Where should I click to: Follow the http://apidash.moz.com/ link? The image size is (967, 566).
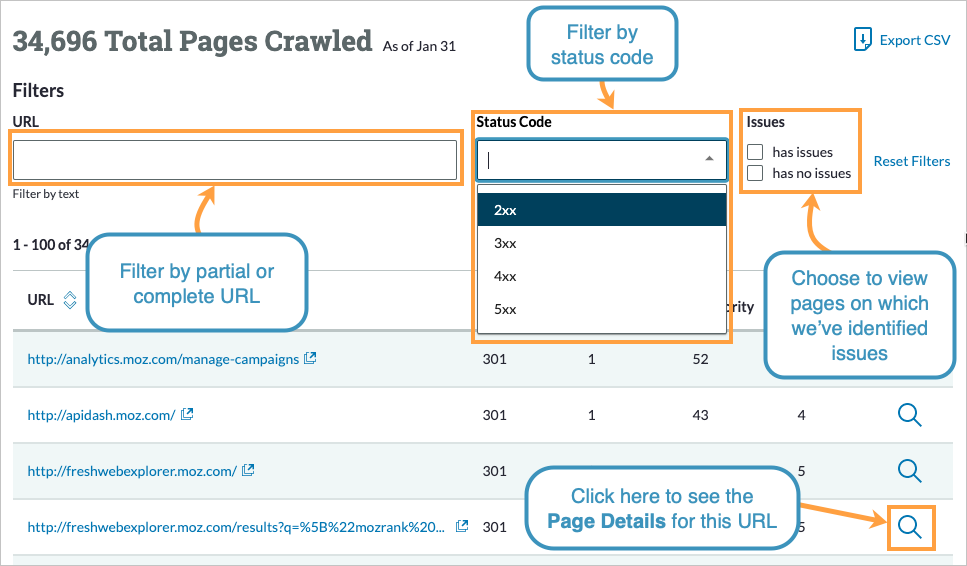point(101,415)
